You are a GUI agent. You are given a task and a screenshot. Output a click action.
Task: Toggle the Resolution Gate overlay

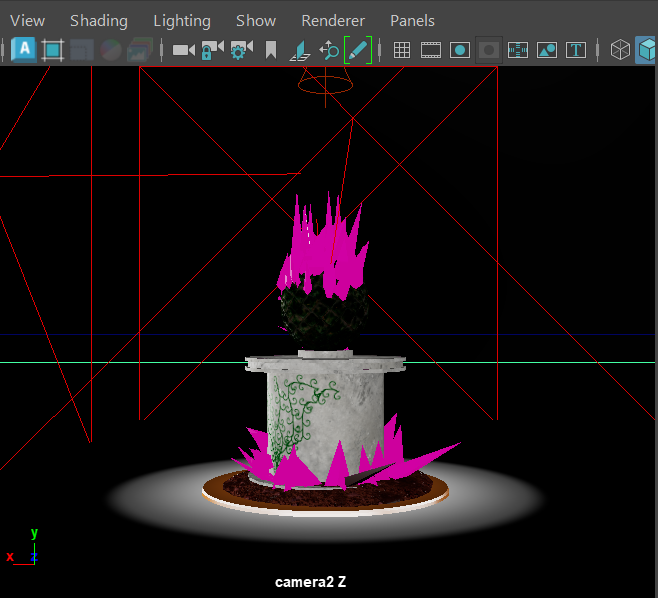460,49
